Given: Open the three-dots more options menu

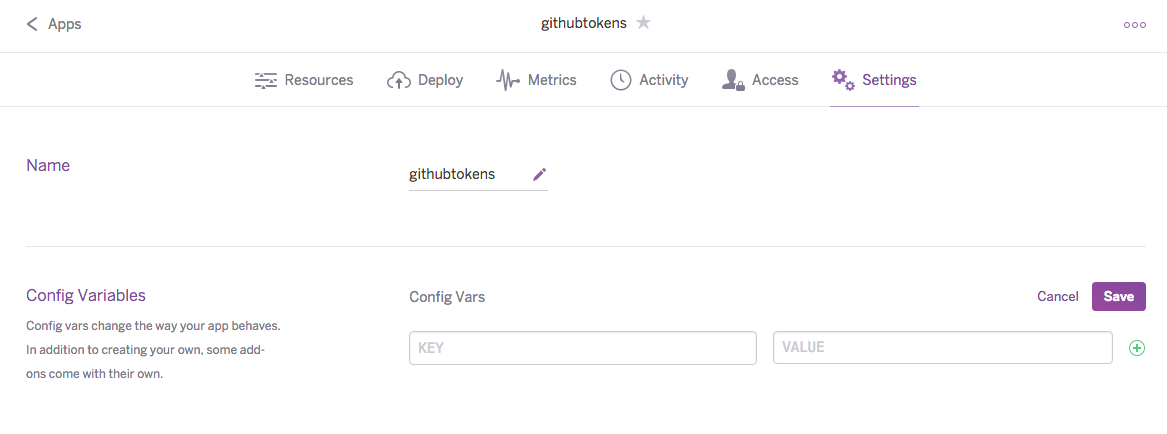Looking at the screenshot, I should coord(1134,25).
